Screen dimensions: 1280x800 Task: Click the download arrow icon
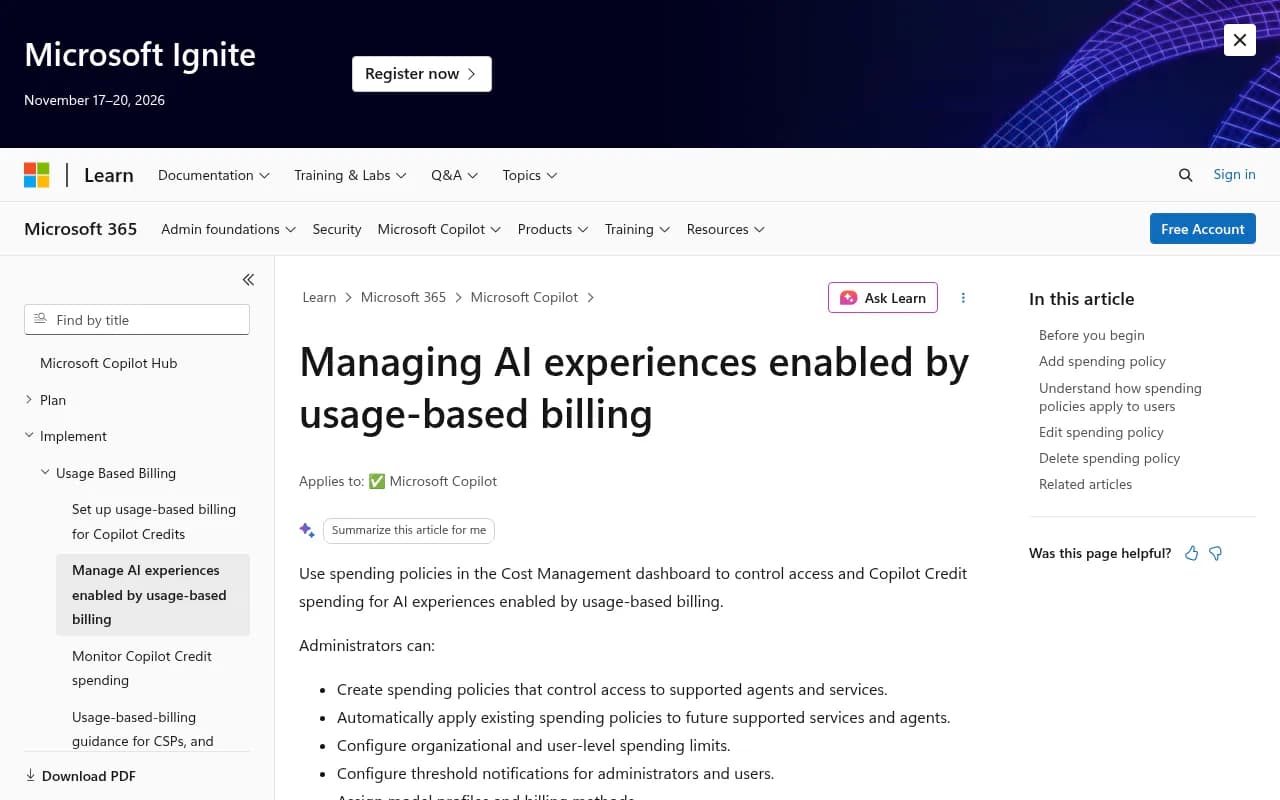(x=31, y=776)
